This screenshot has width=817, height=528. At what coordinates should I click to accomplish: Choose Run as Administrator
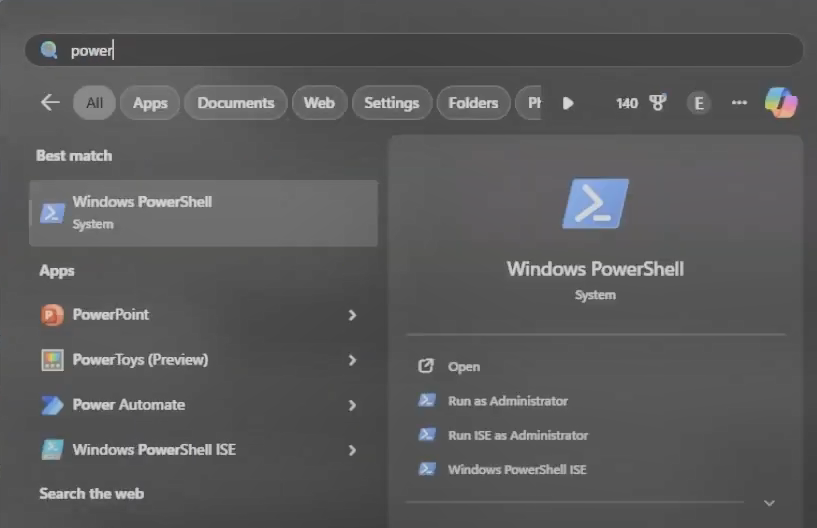(508, 401)
